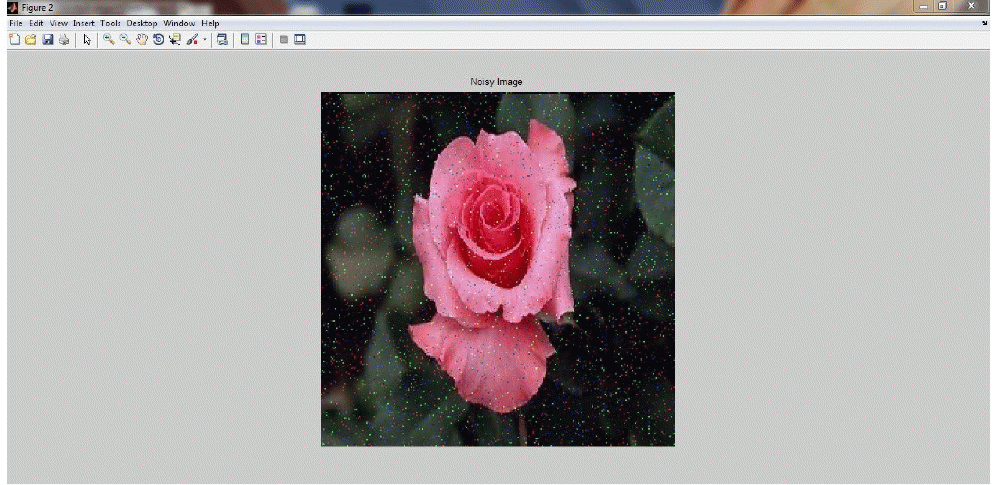Screen dimensions: 1001x485
Task: Toggle the Edit Plot arrow tool
Action: coord(87,40)
